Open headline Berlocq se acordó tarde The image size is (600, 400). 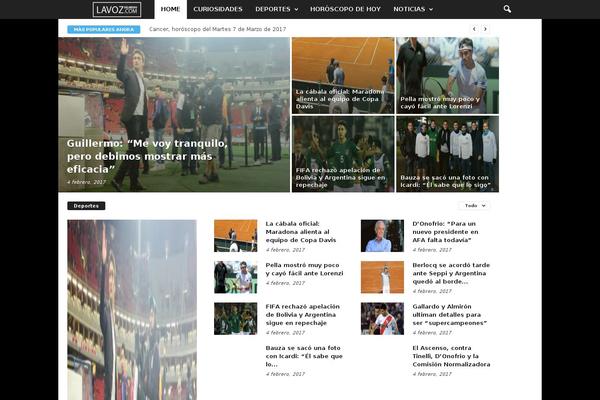pyautogui.click(x=451, y=273)
